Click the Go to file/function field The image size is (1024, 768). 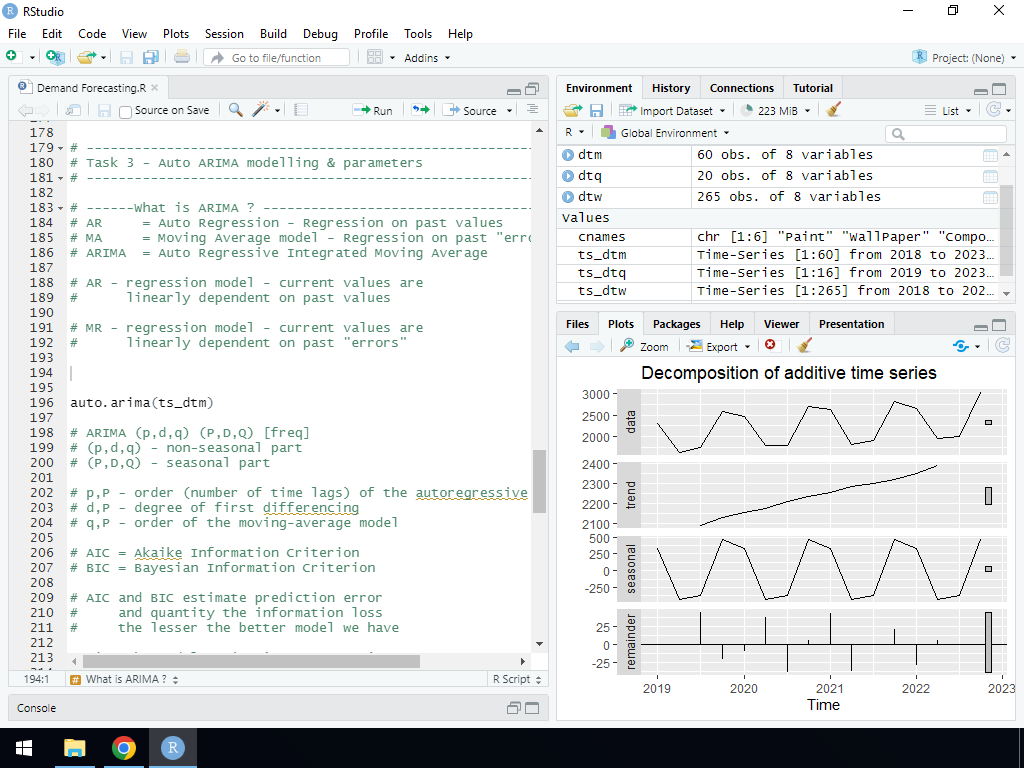coord(277,58)
